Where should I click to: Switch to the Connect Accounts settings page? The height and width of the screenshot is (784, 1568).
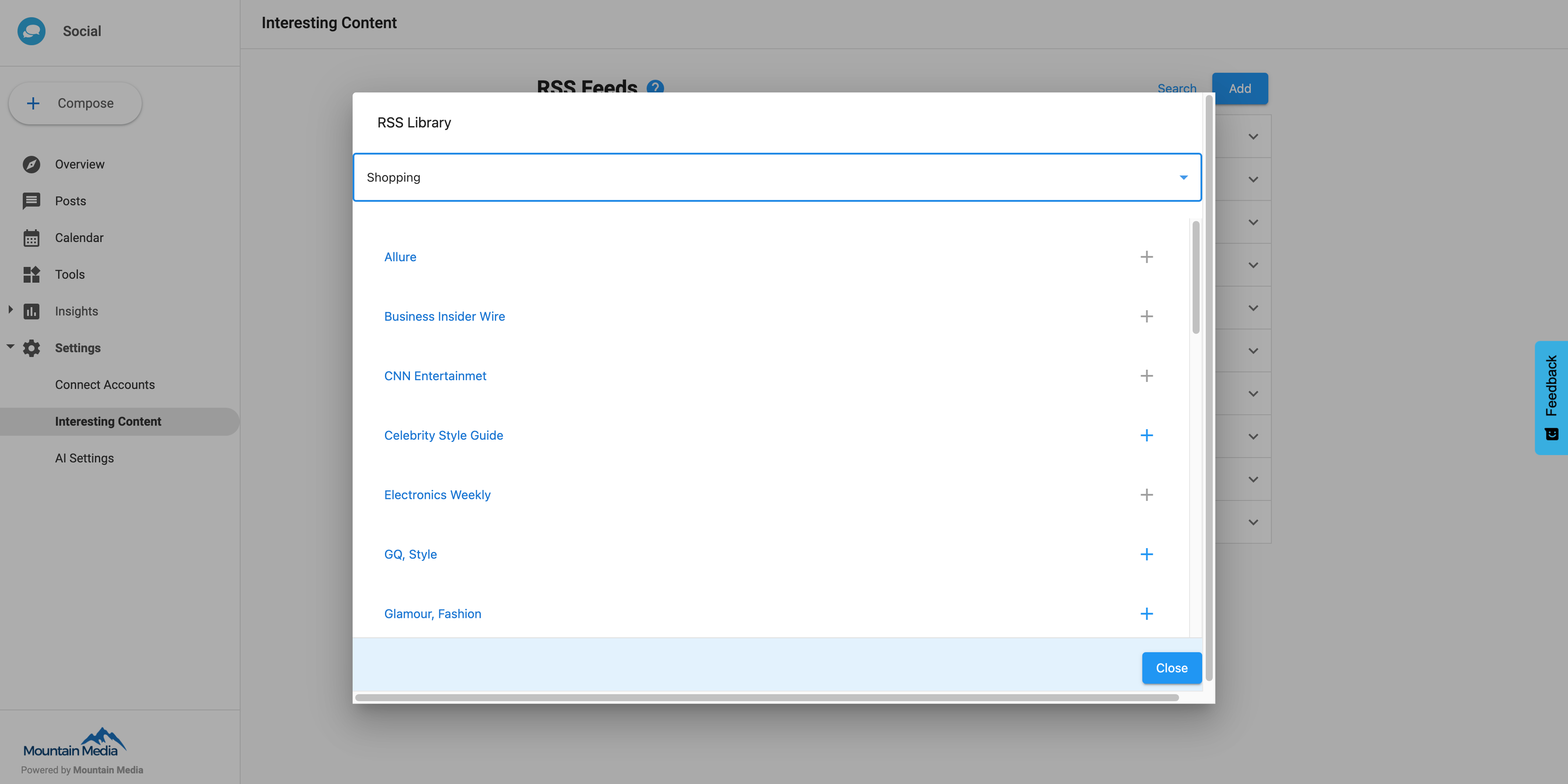point(105,384)
